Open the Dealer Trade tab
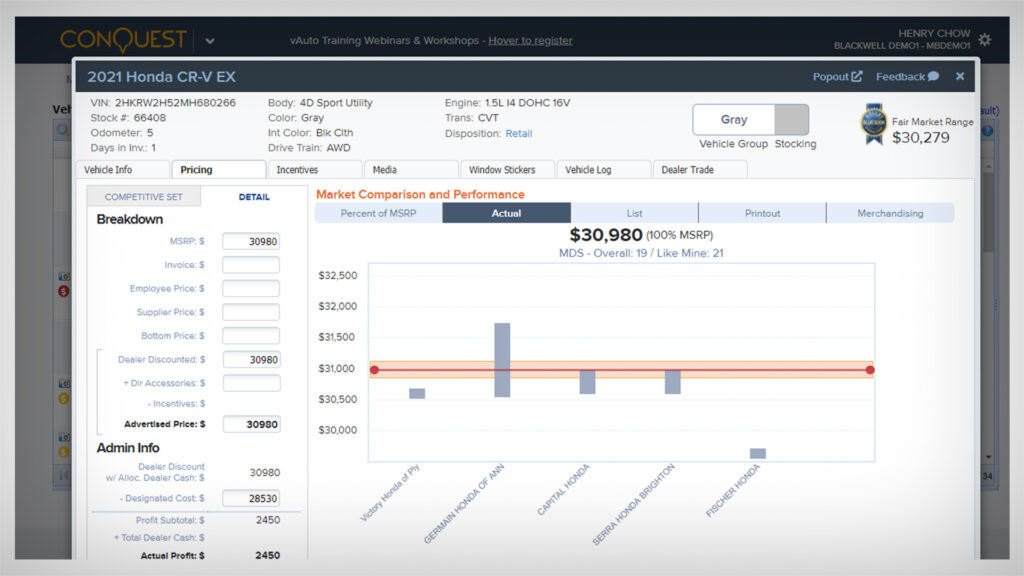This screenshot has height=576, width=1024. (699, 170)
